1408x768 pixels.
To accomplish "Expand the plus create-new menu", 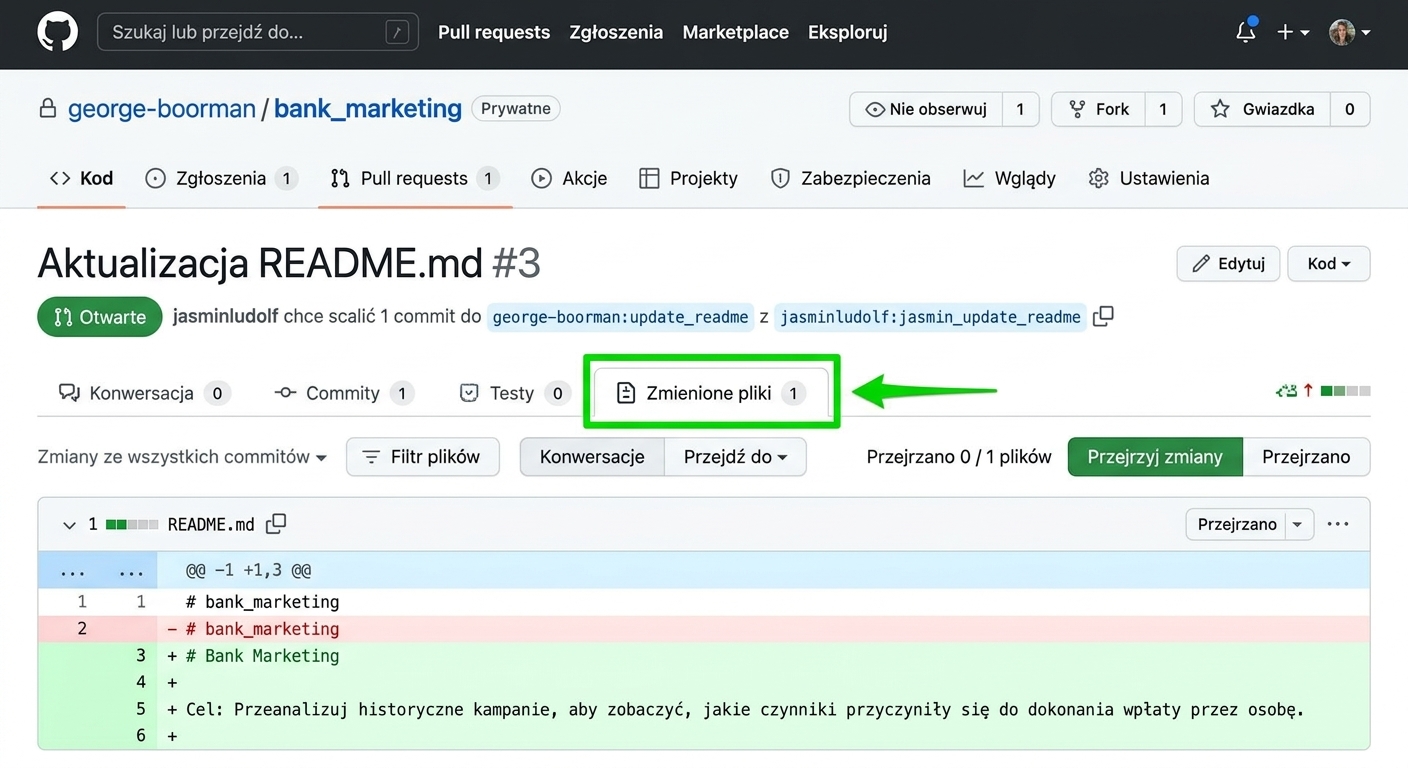I will [1293, 32].
